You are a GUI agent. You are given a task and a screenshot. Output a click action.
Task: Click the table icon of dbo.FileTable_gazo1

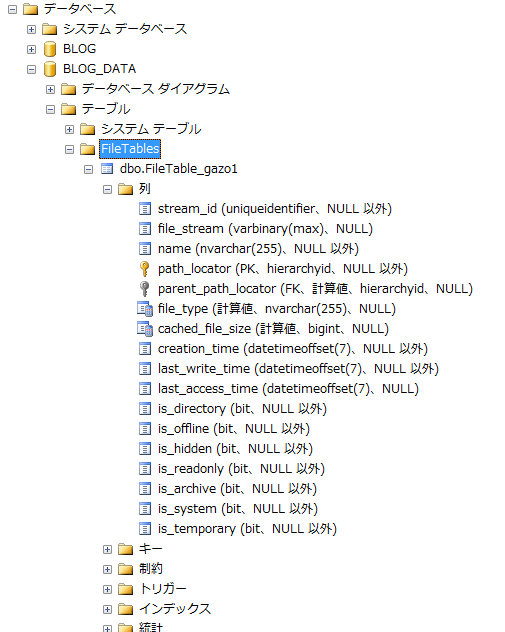coord(107,169)
